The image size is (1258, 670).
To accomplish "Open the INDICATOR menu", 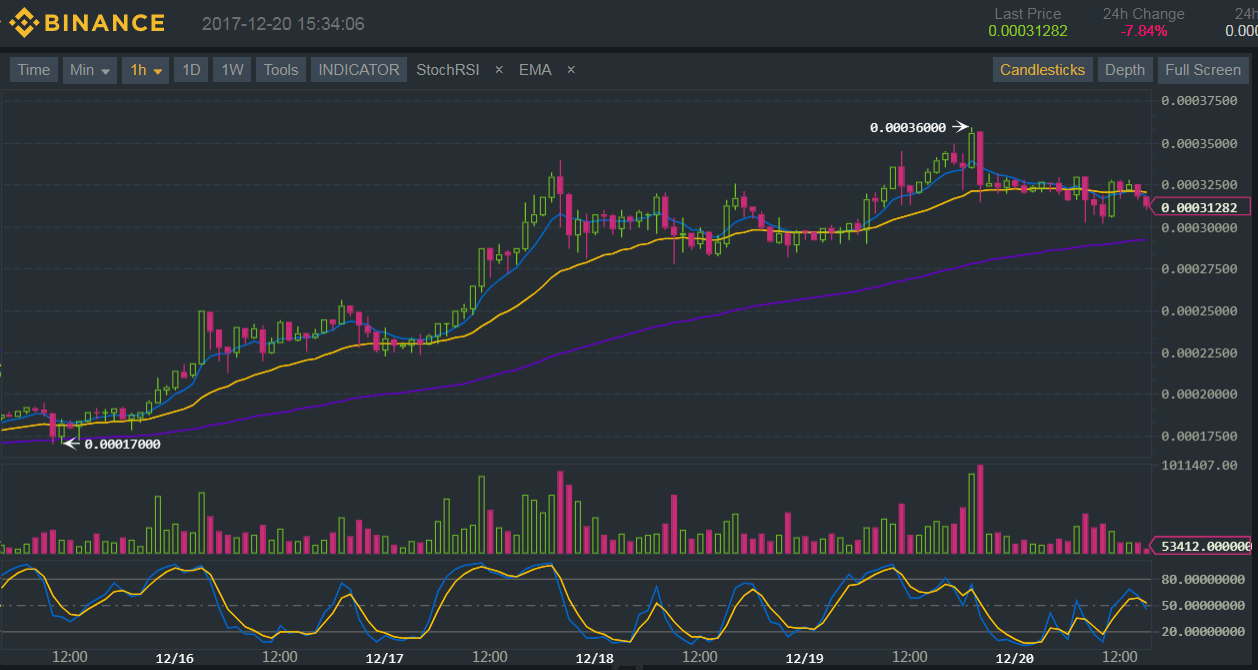I will [x=359, y=70].
